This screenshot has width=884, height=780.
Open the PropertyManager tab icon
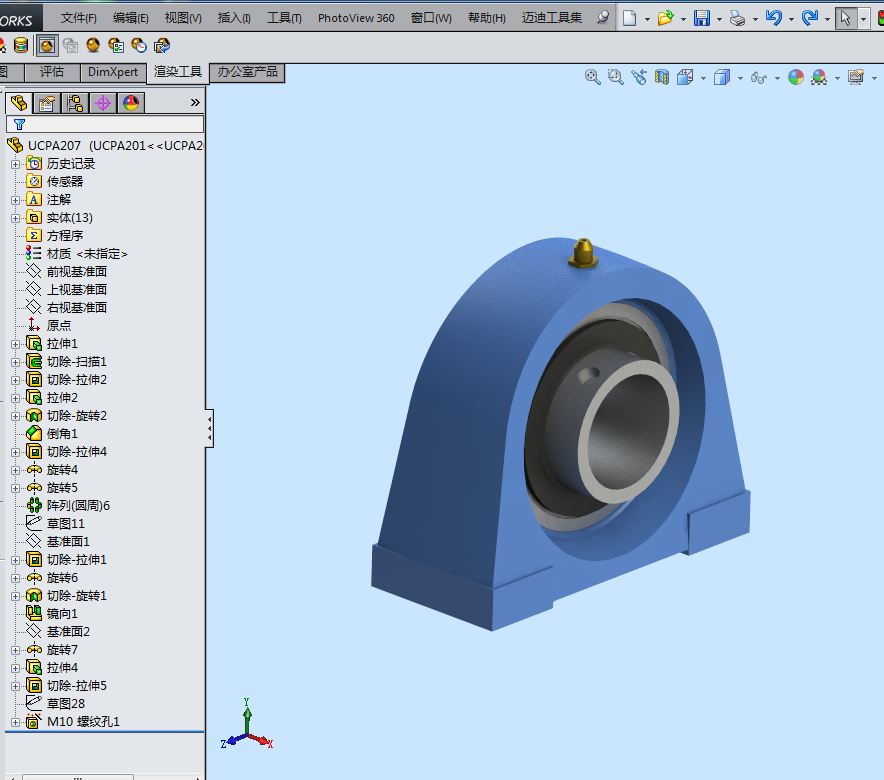(47, 103)
